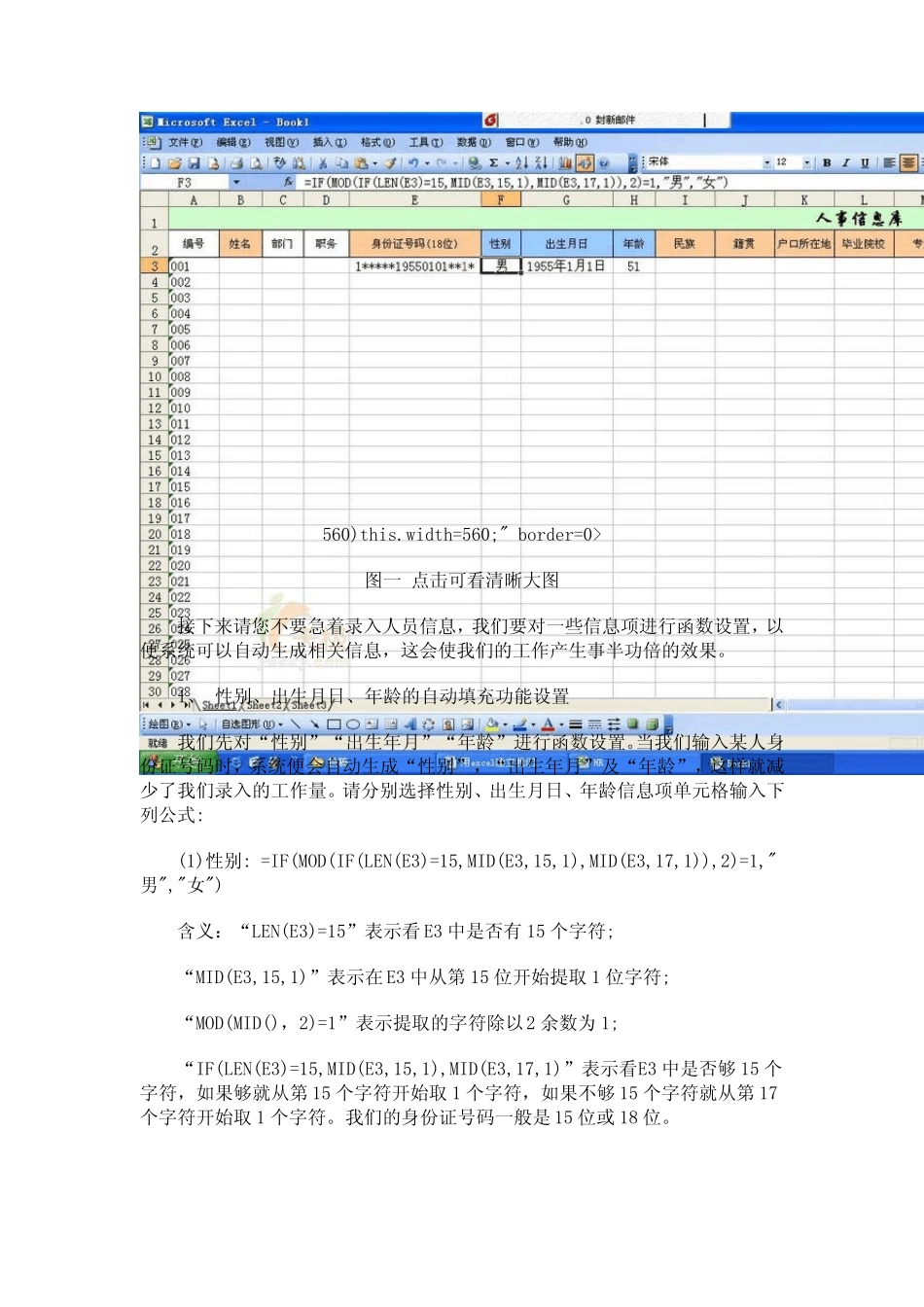Click the Name Box showing F3

(185, 182)
